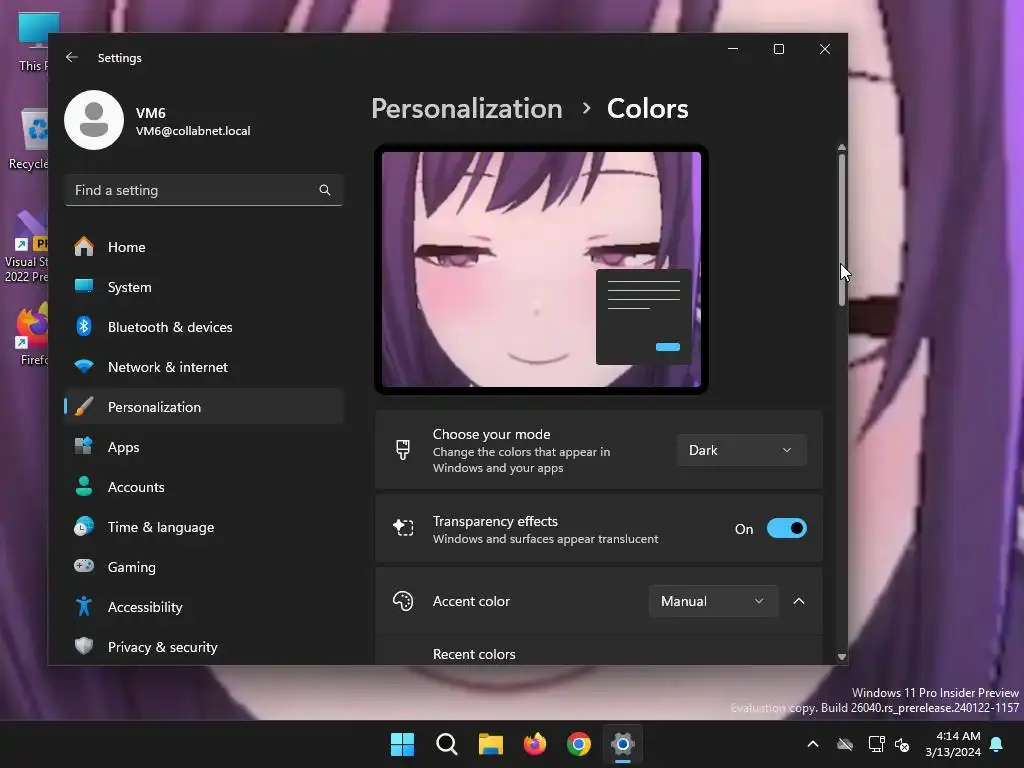Go to Home settings

204,247
